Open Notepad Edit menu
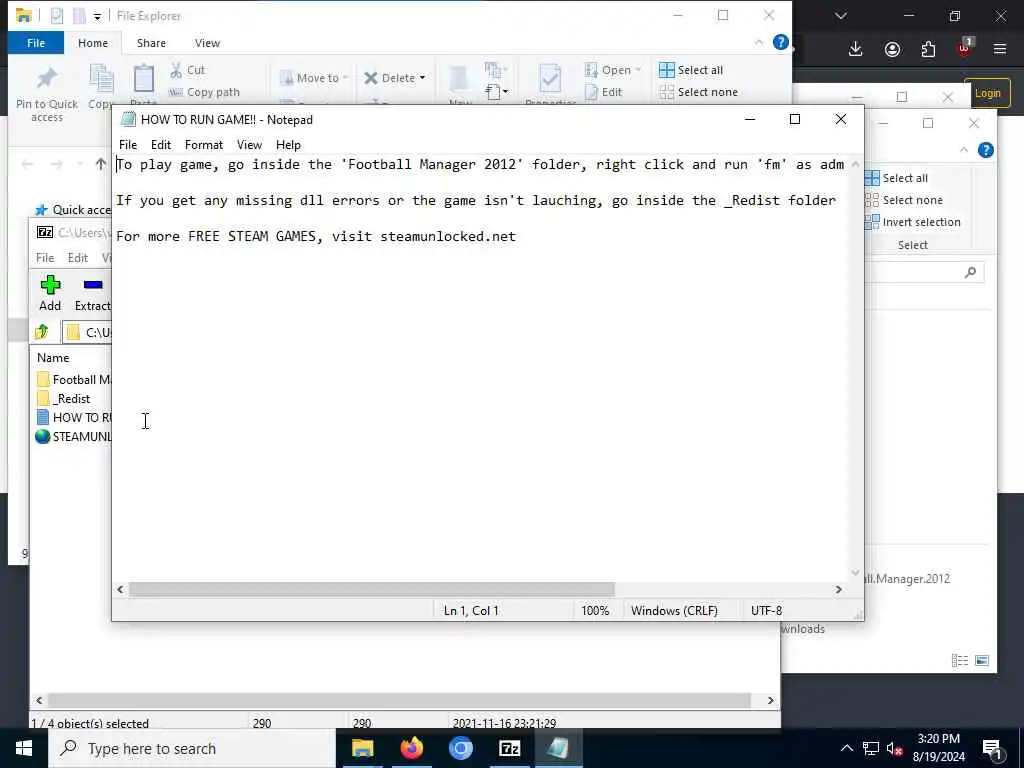The height and width of the screenshot is (768, 1024). click(161, 145)
